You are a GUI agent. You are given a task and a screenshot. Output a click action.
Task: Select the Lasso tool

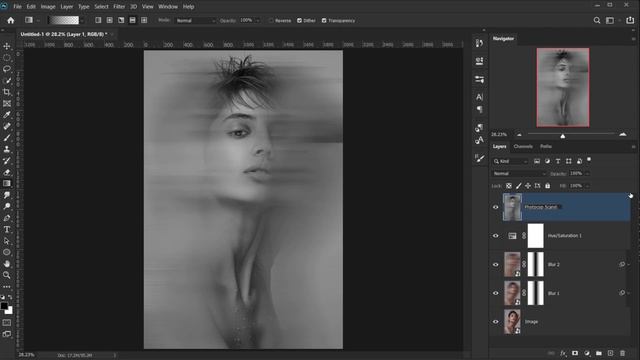[7, 69]
